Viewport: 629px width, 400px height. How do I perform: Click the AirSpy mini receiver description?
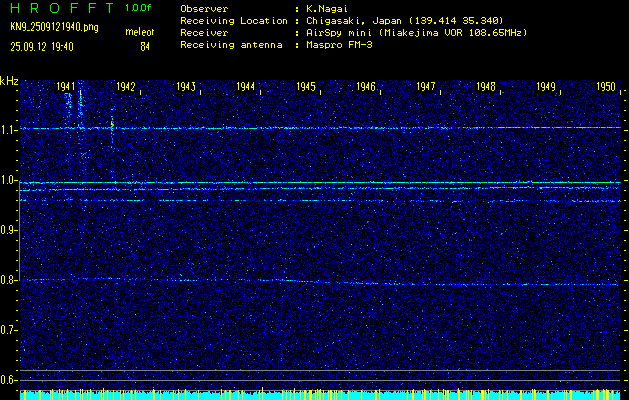click(416, 33)
